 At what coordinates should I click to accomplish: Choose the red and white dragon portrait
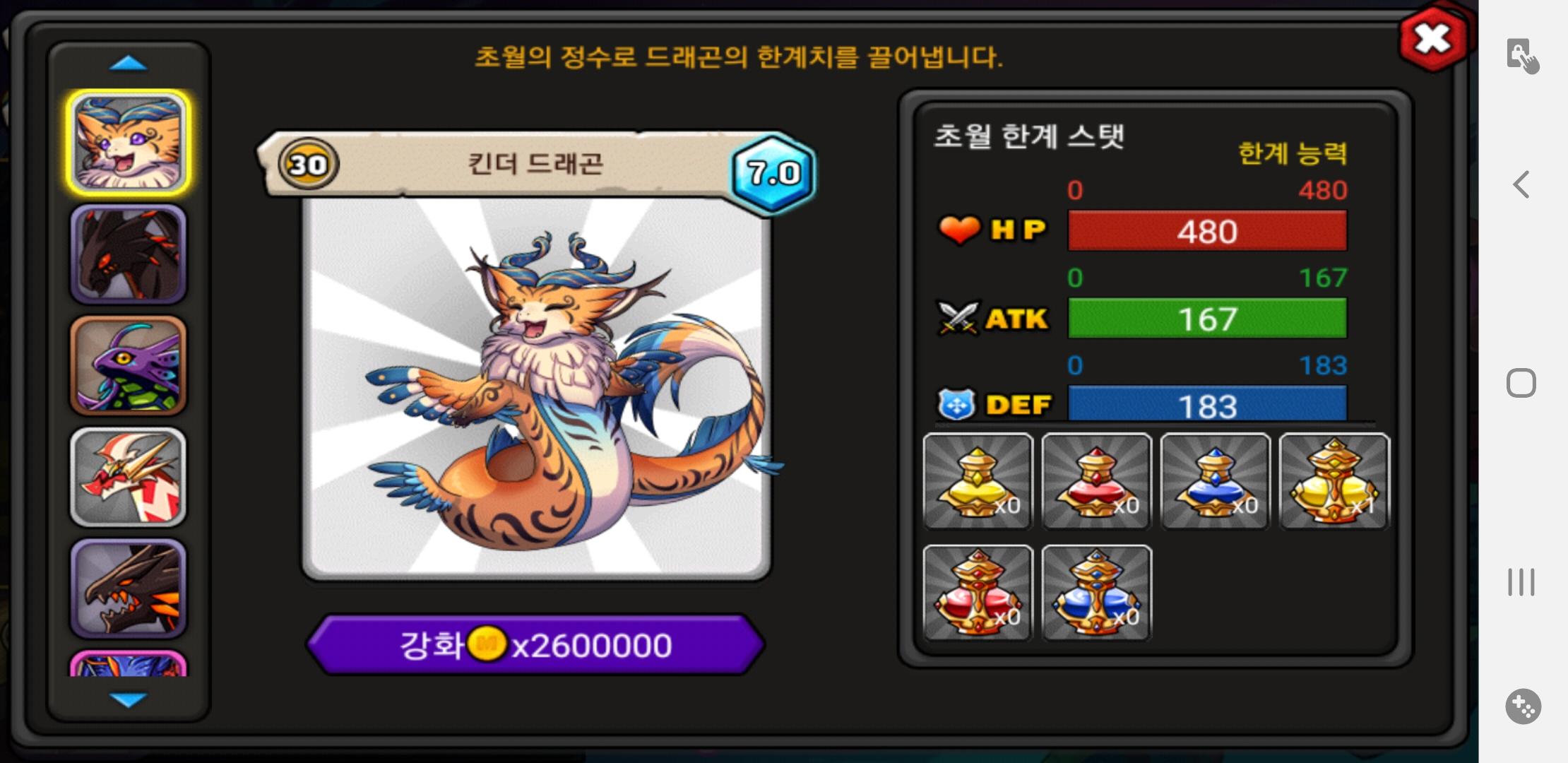pos(128,477)
